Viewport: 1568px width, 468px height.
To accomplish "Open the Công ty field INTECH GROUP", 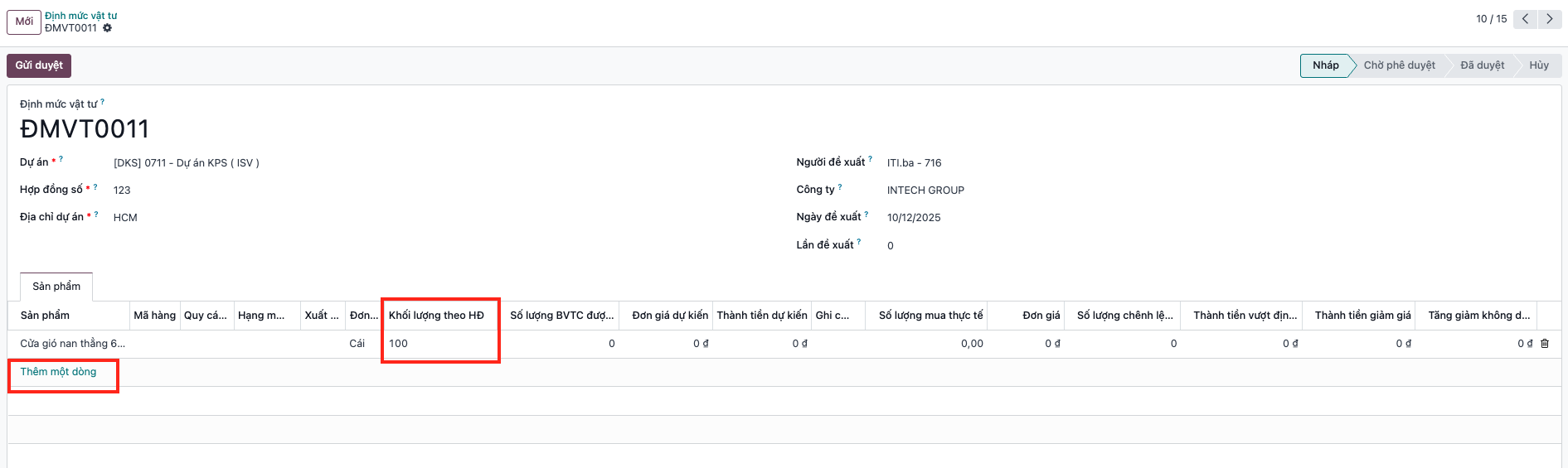I will 925,191.
